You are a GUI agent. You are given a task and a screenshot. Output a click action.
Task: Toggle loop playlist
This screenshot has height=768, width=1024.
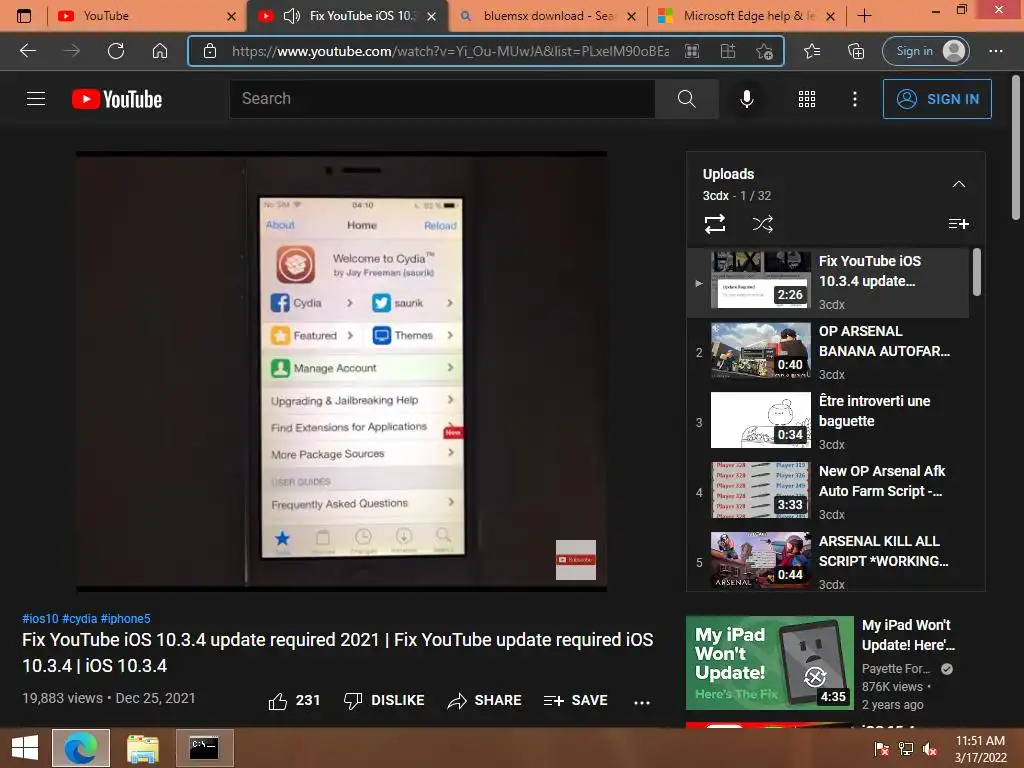coord(715,224)
